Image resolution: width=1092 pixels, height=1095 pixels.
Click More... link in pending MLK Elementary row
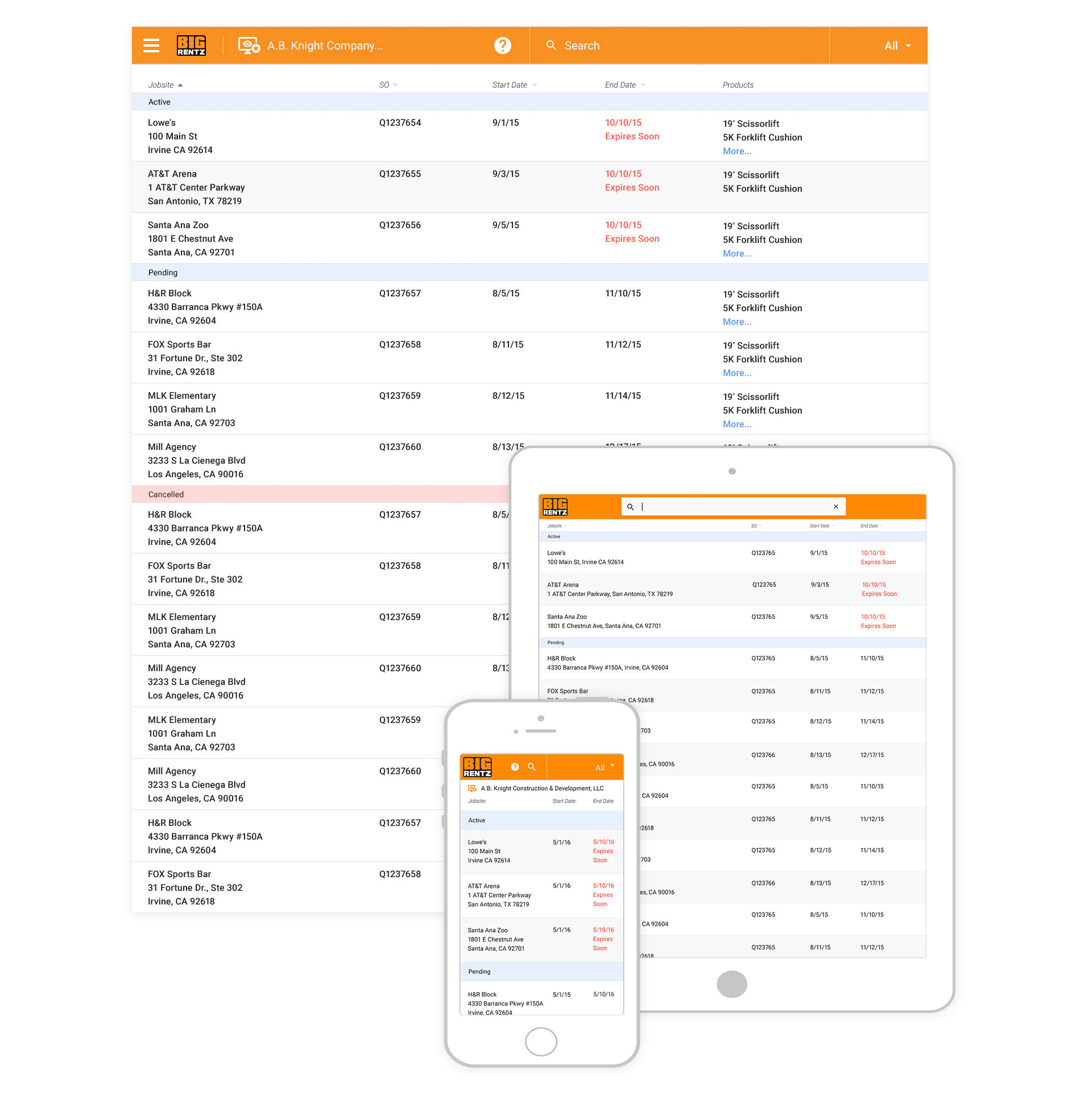(x=737, y=424)
